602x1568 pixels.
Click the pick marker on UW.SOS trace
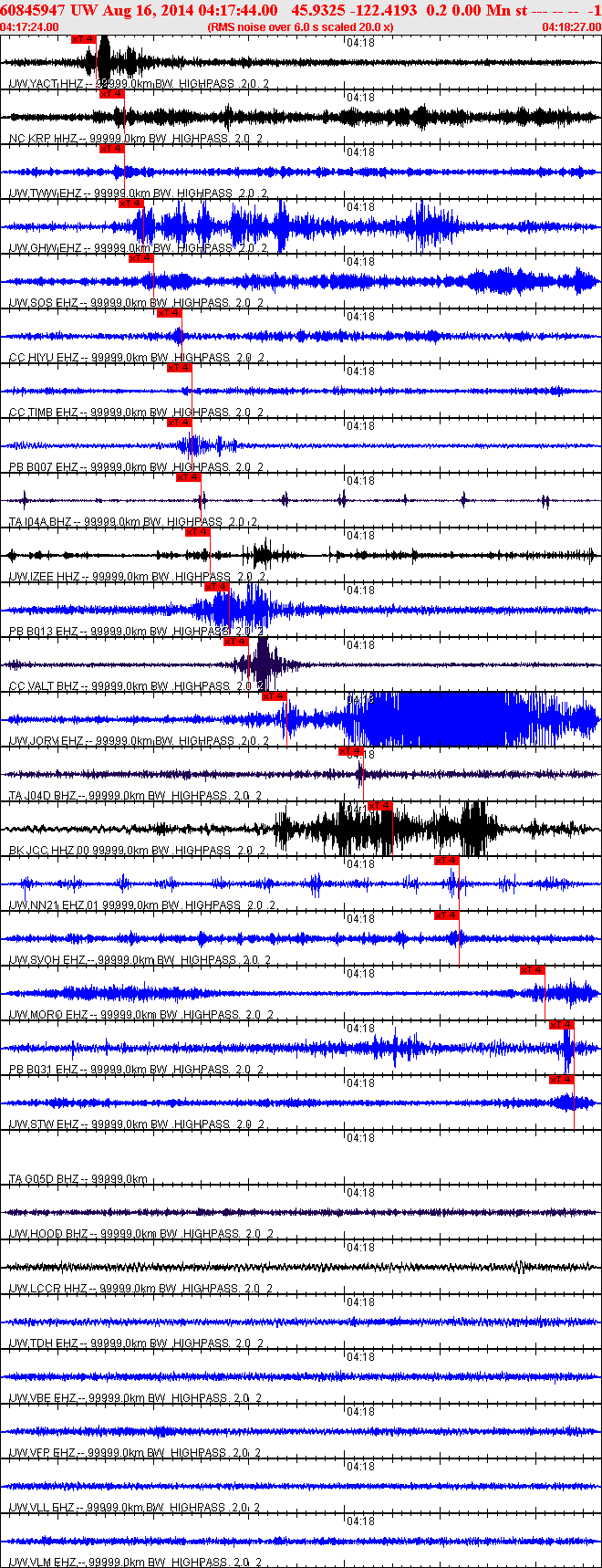pyautogui.click(x=140, y=258)
